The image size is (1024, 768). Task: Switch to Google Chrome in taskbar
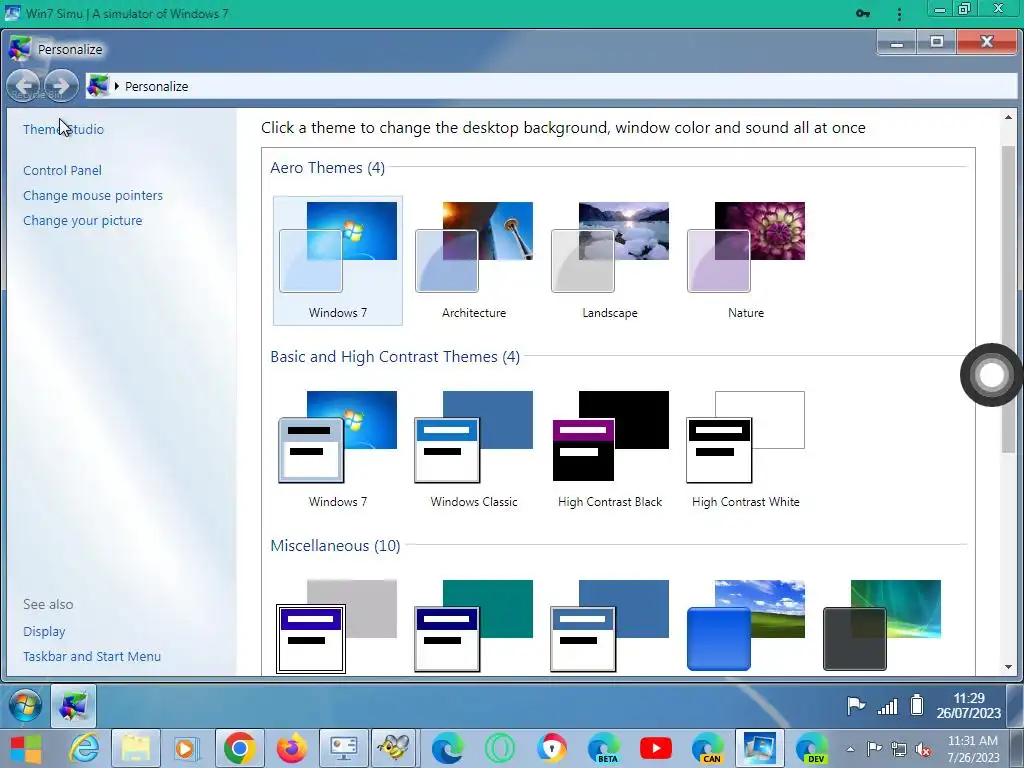pos(240,748)
